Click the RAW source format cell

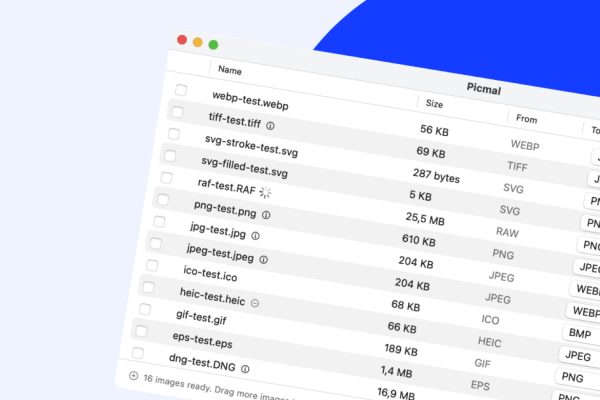[x=507, y=232]
